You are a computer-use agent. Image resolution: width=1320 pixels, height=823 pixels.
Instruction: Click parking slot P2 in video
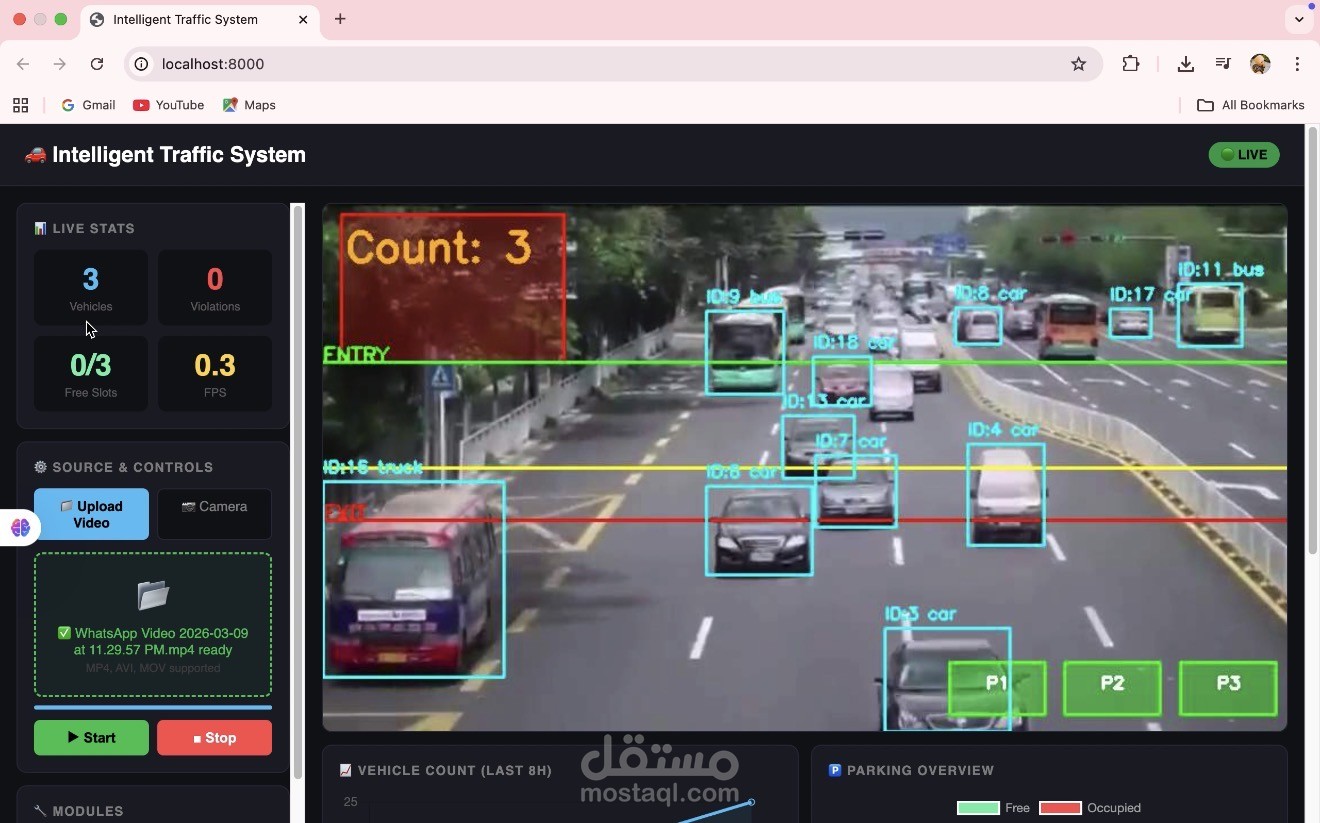point(1112,688)
